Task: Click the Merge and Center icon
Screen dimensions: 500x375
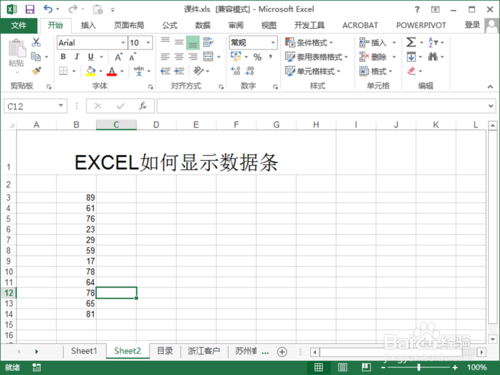Action: tap(208, 57)
